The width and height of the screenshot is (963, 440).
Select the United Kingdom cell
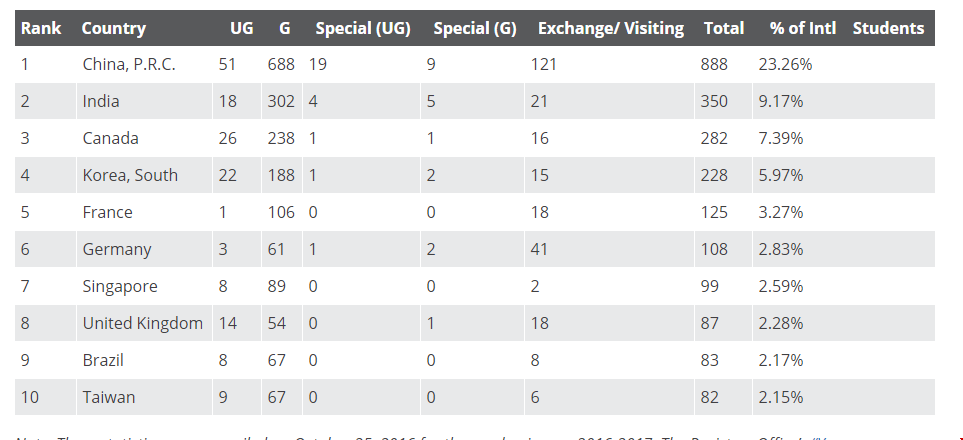click(x=142, y=323)
